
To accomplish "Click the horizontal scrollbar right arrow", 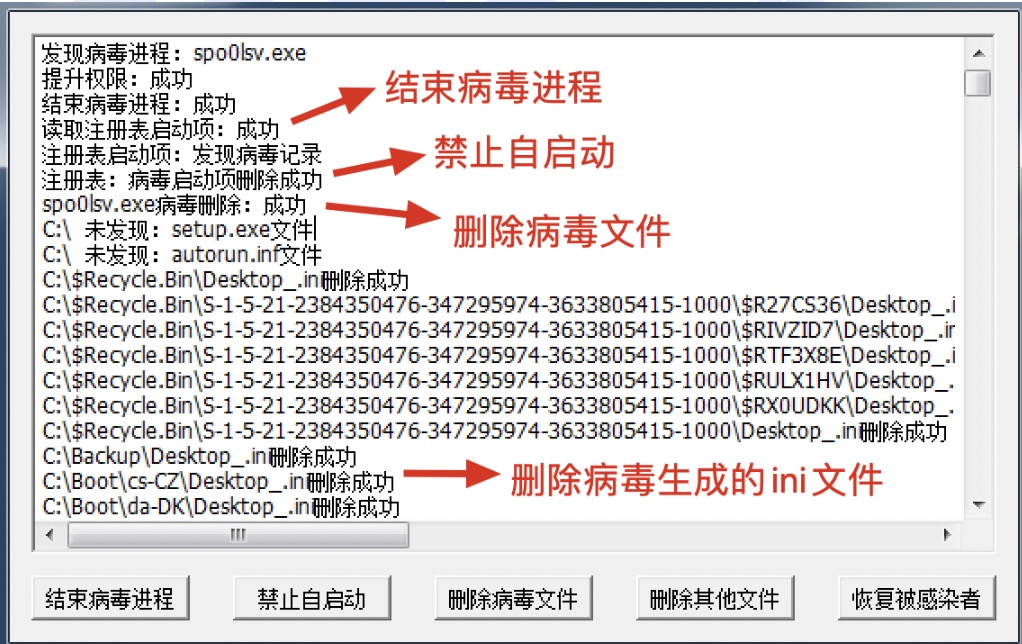I will 947,535.
